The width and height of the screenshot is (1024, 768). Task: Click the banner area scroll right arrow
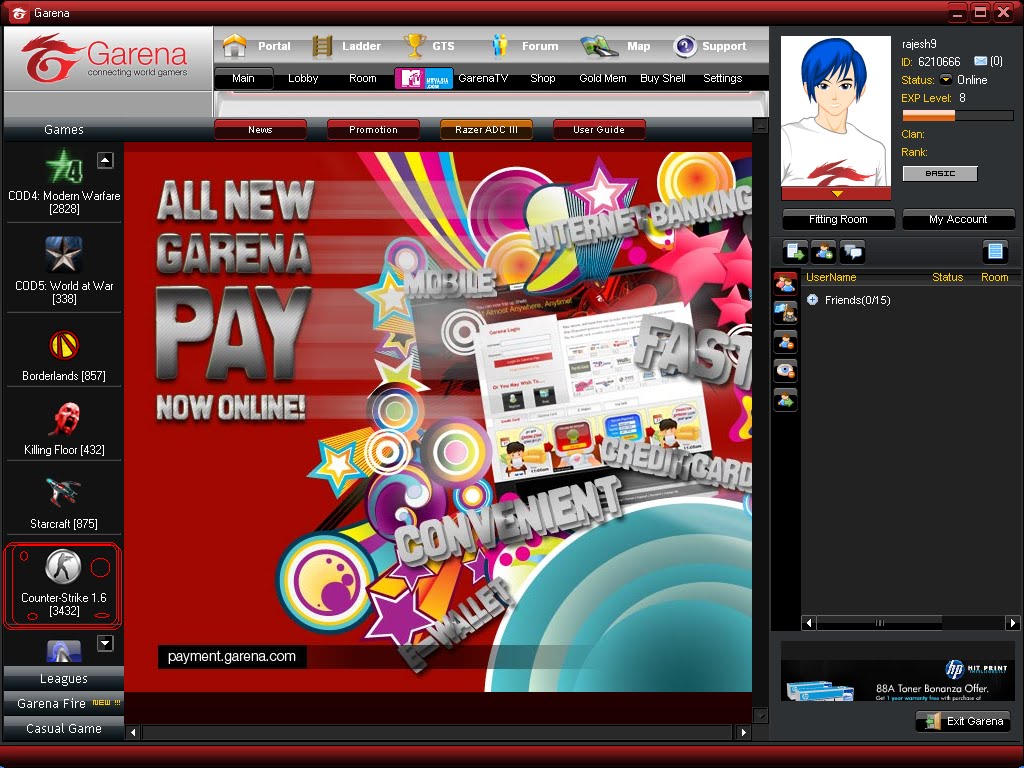tap(743, 732)
